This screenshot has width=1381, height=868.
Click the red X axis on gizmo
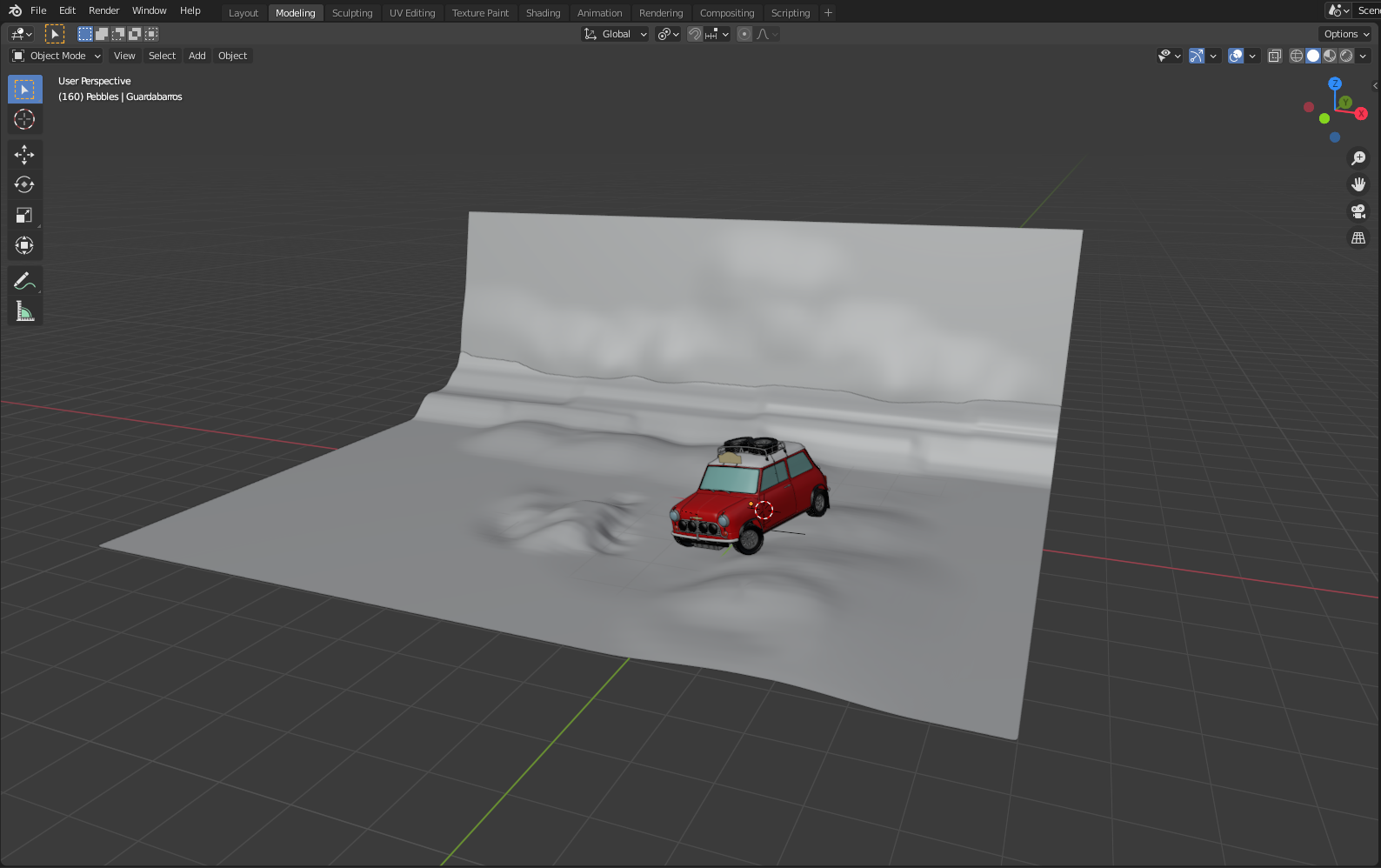click(1361, 114)
